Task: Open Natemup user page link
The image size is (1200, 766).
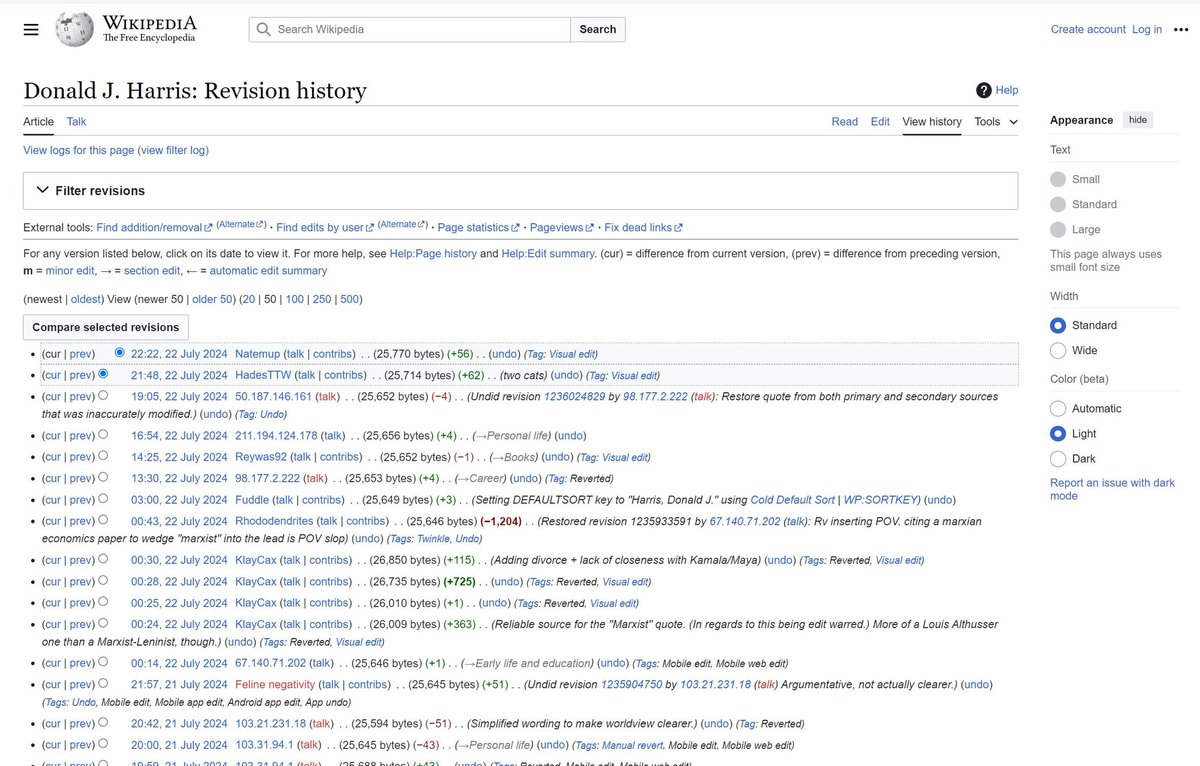Action: pos(258,353)
